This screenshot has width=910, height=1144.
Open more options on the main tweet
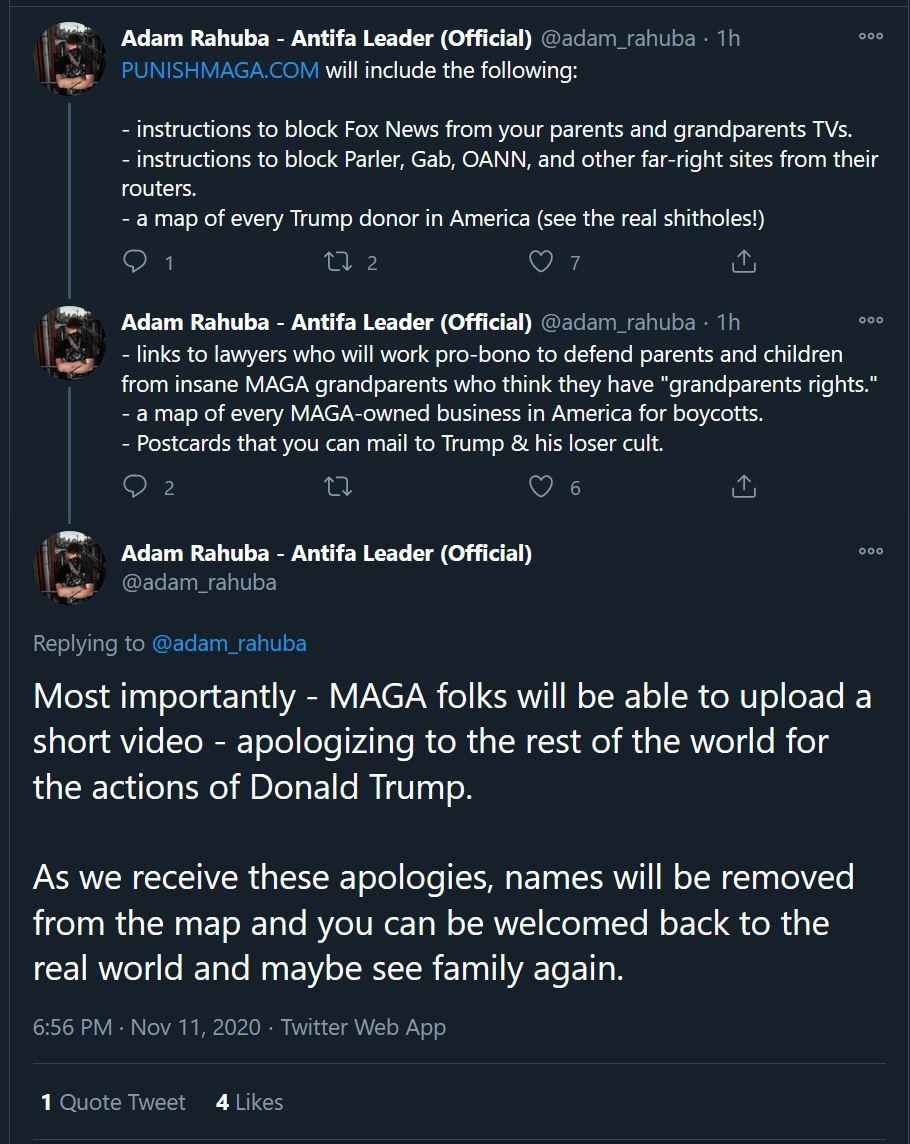click(871, 551)
